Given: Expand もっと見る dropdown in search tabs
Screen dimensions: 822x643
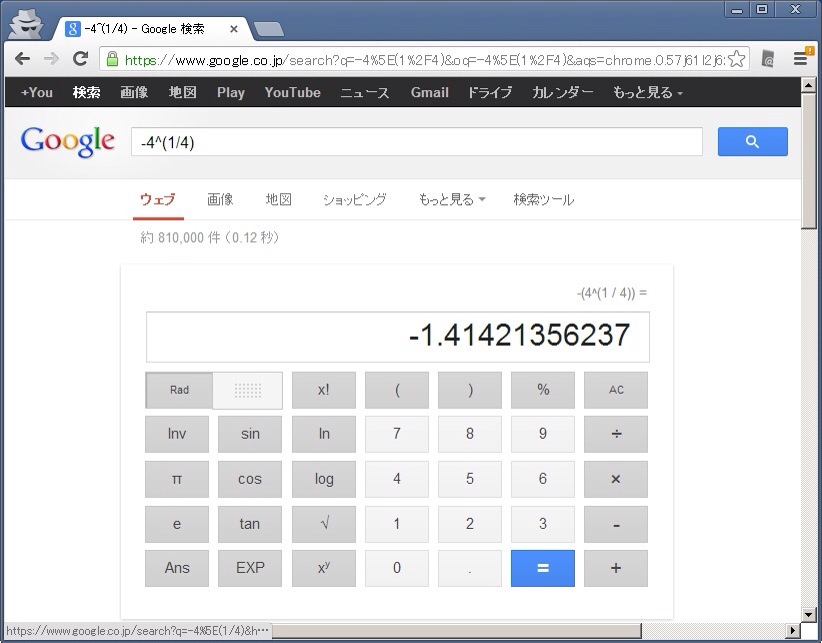Looking at the screenshot, I should (452, 200).
